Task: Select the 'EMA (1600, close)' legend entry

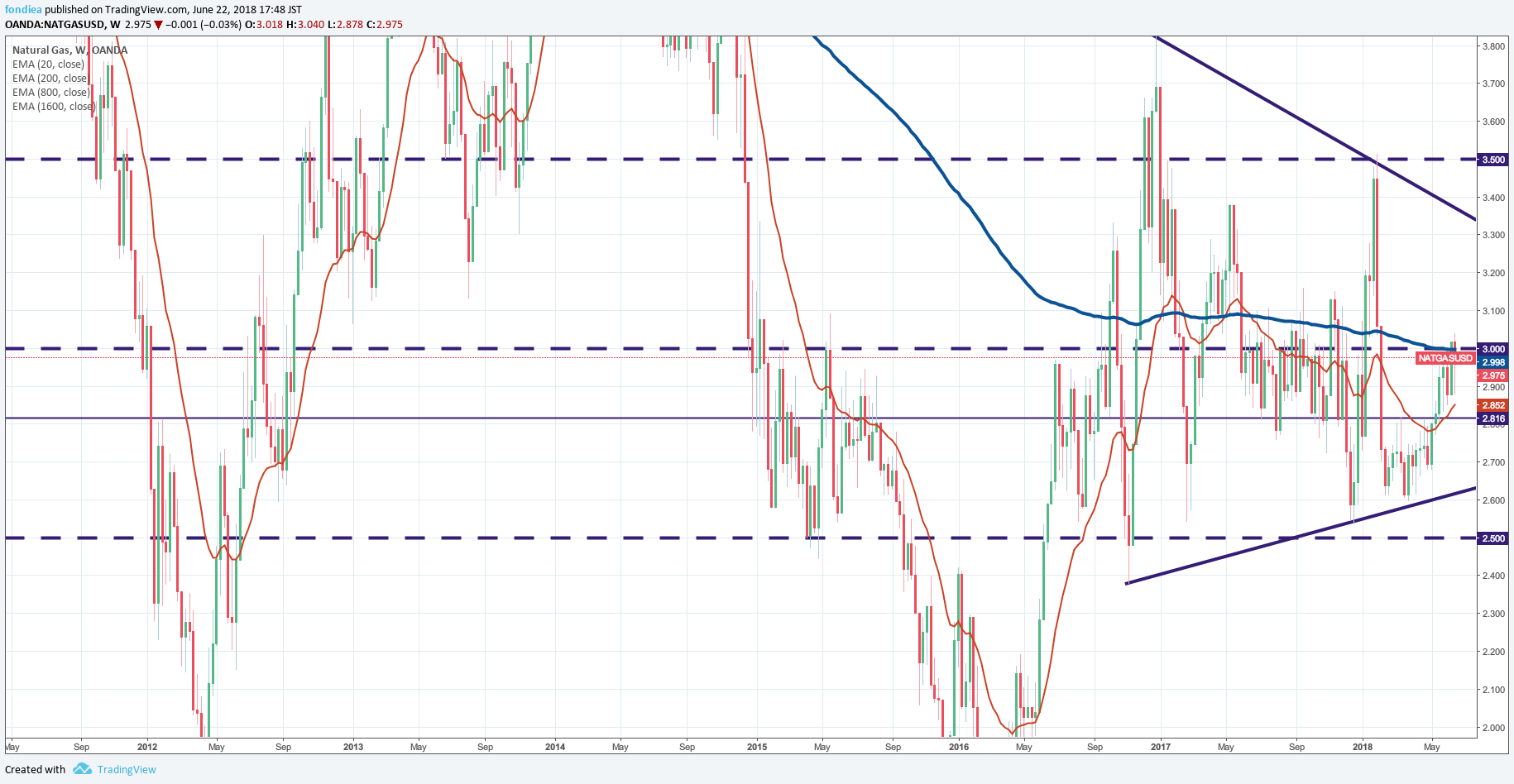Action: [54, 106]
